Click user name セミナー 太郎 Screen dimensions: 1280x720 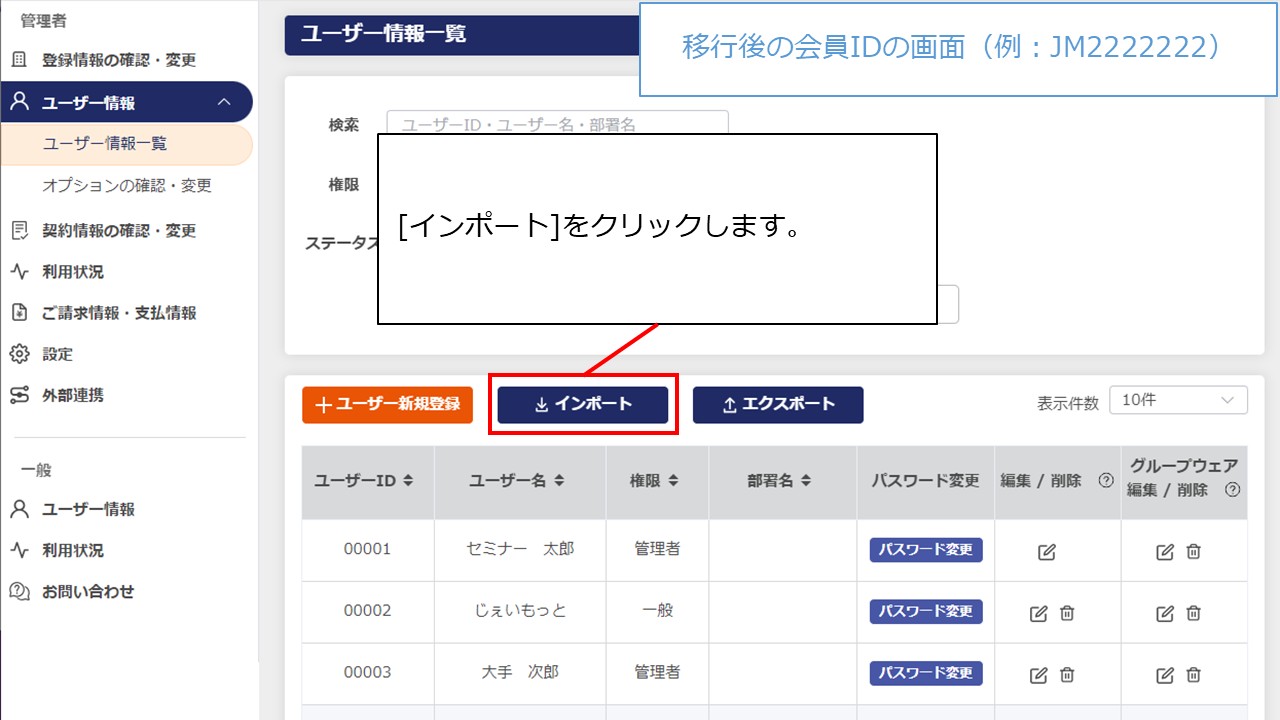(520, 549)
